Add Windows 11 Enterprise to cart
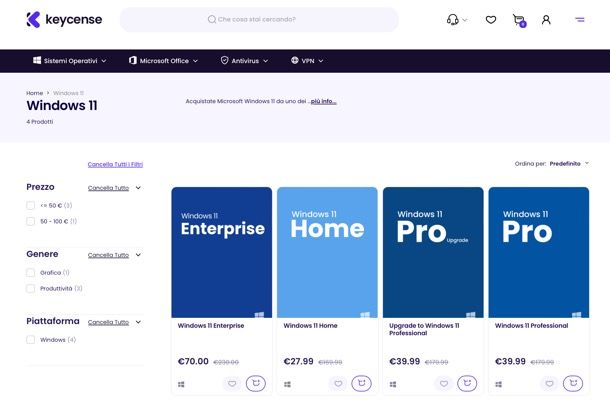Viewport: 610px width, 412px height. pos(256,383)
